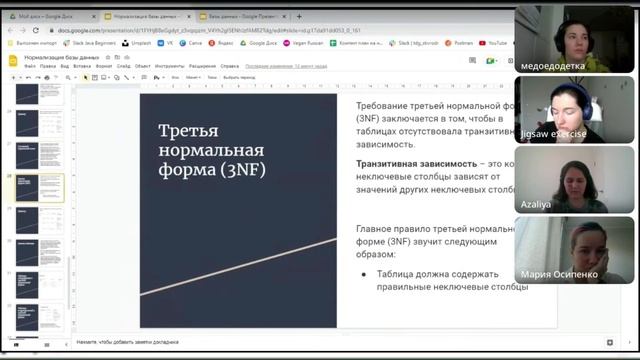Open the Файл menu
Screen dimensions: 640x360
(30, 66)
